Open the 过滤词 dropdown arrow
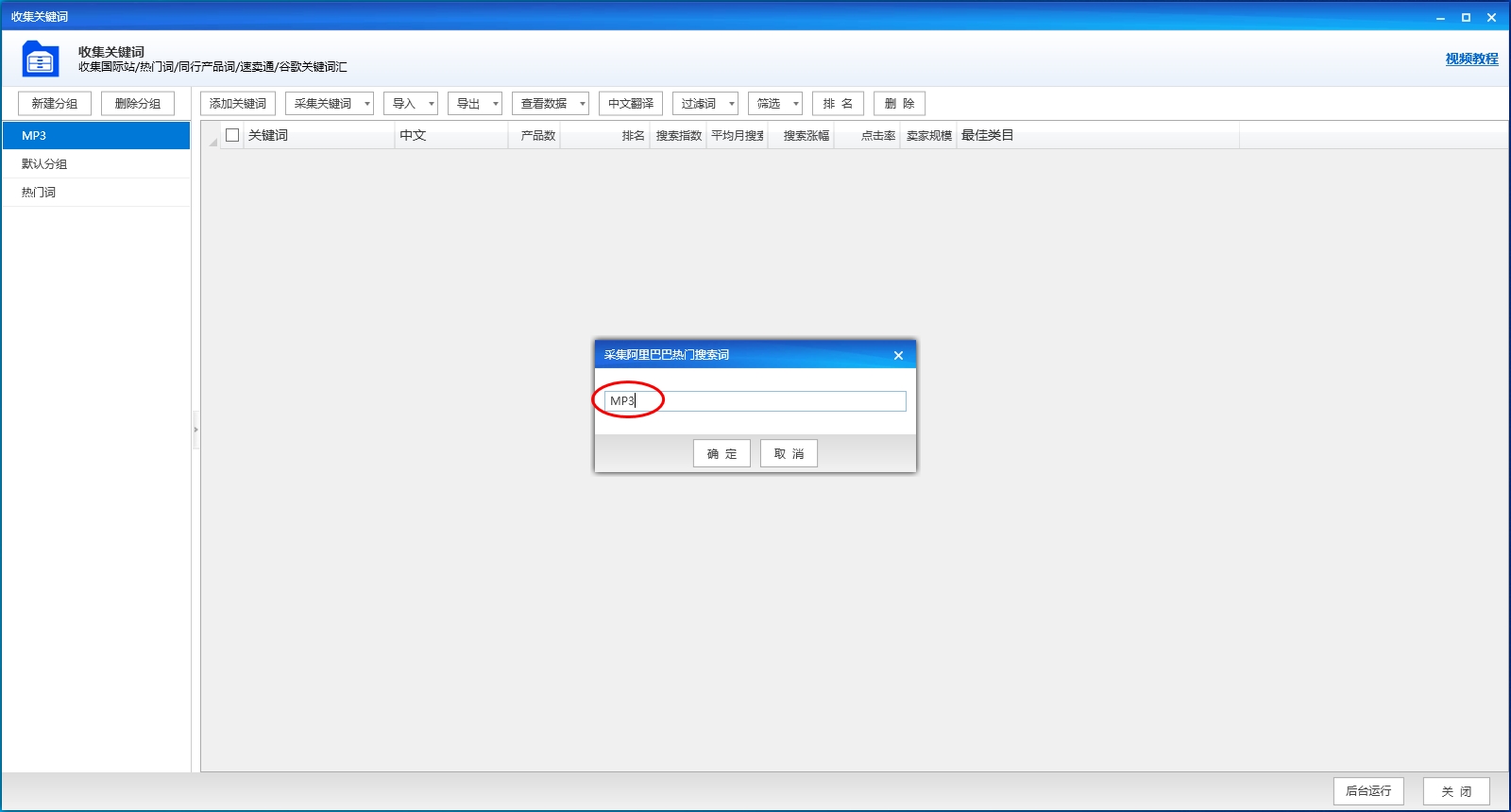Viewport: 1511px width, 812px height. (x=731, y=104)
